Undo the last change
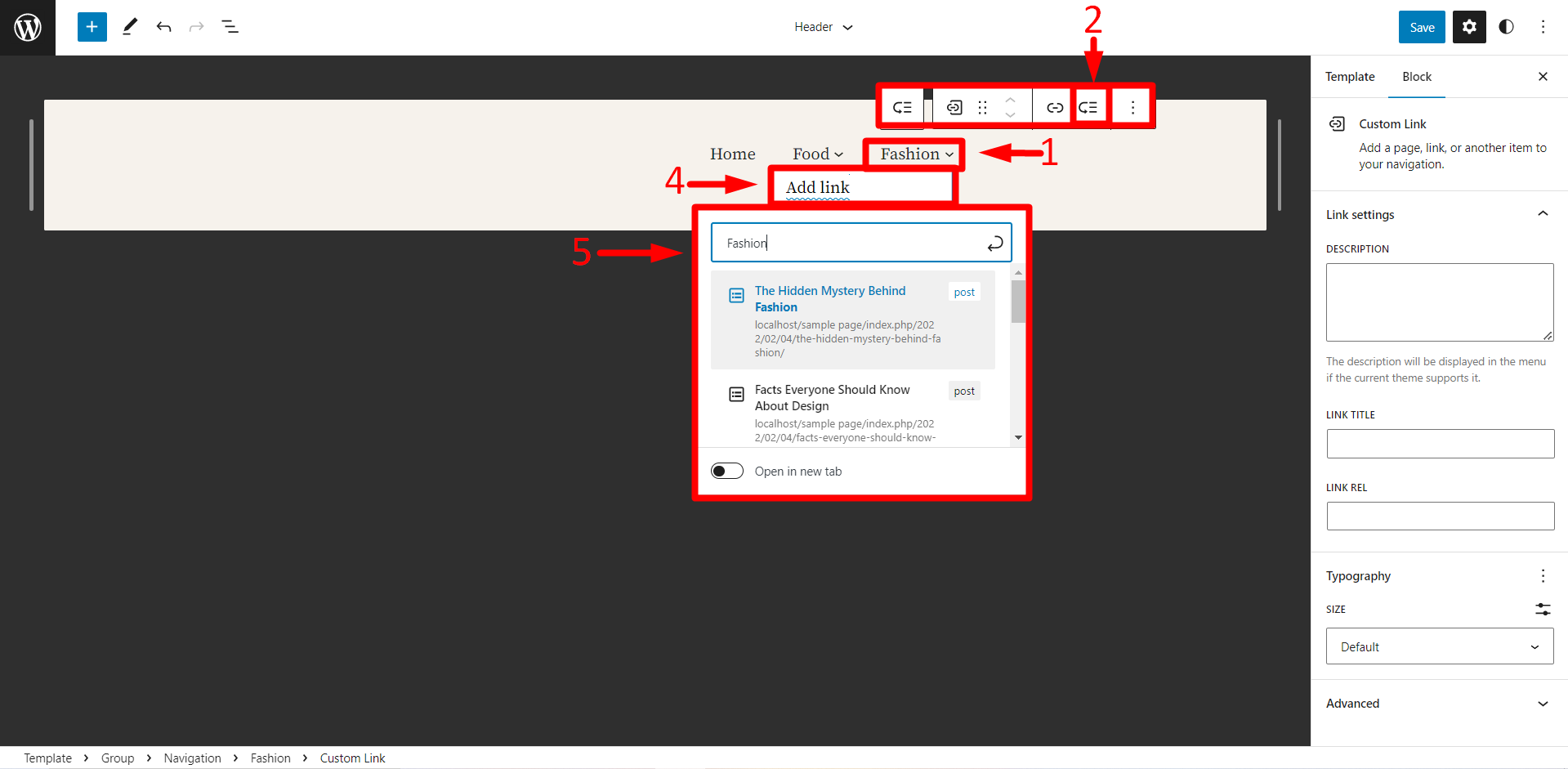1568x769 pixels. [163, 27]
